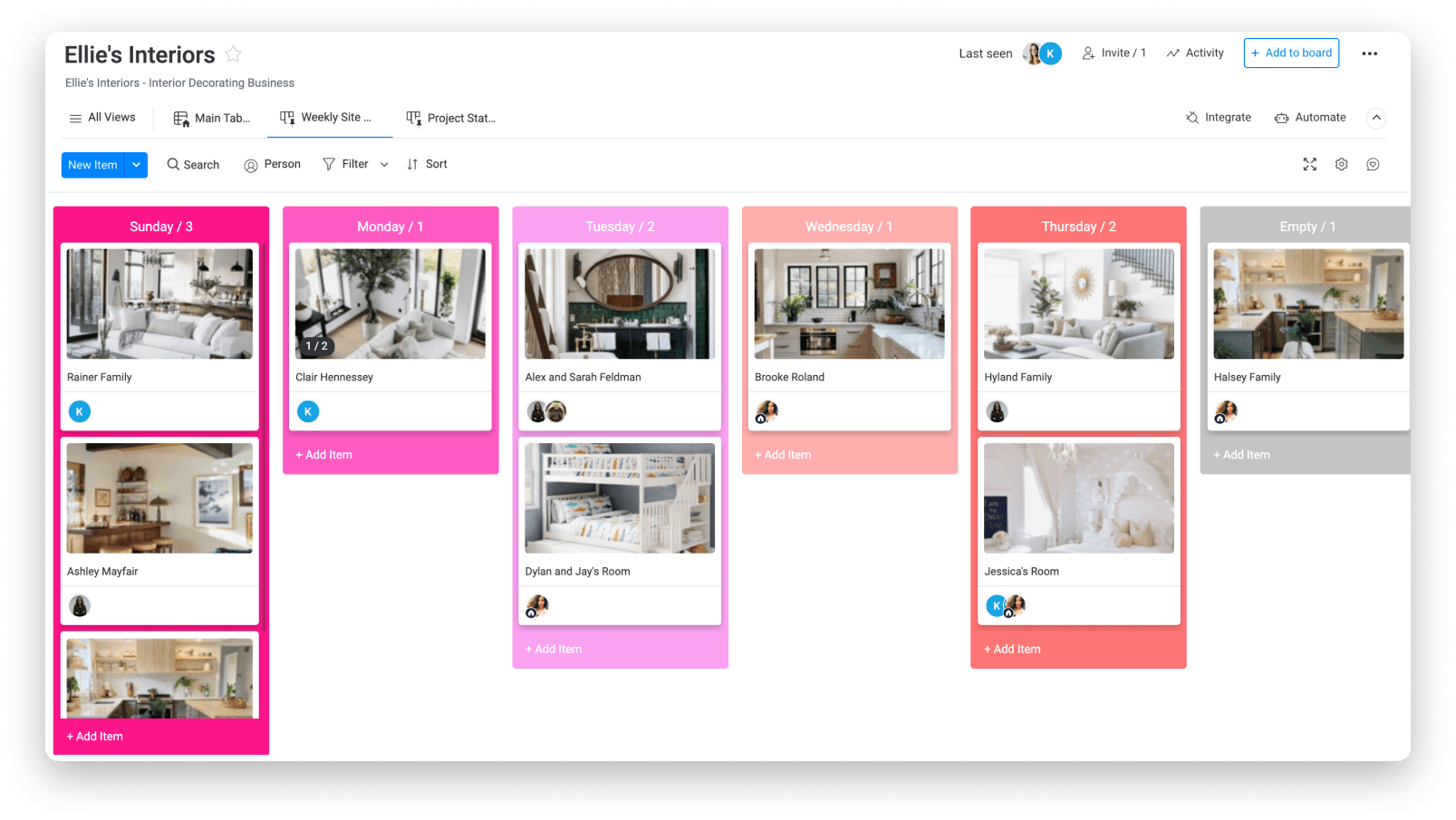Add item to the Thursday column
The width and height of the screenshot is (1456, 820).
click(1012, 650)
